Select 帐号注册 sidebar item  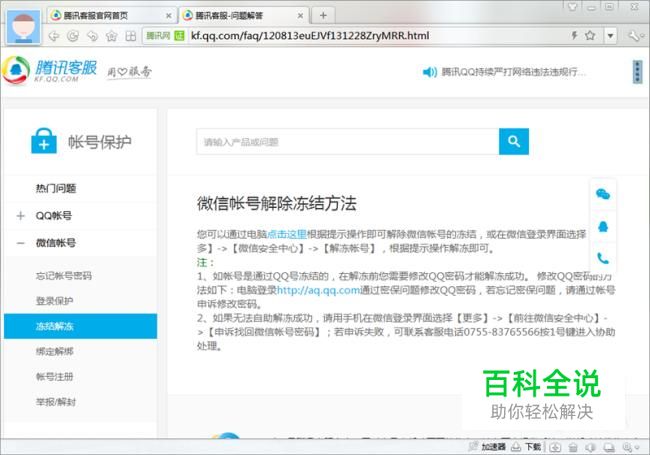click(x=54, y=377)
